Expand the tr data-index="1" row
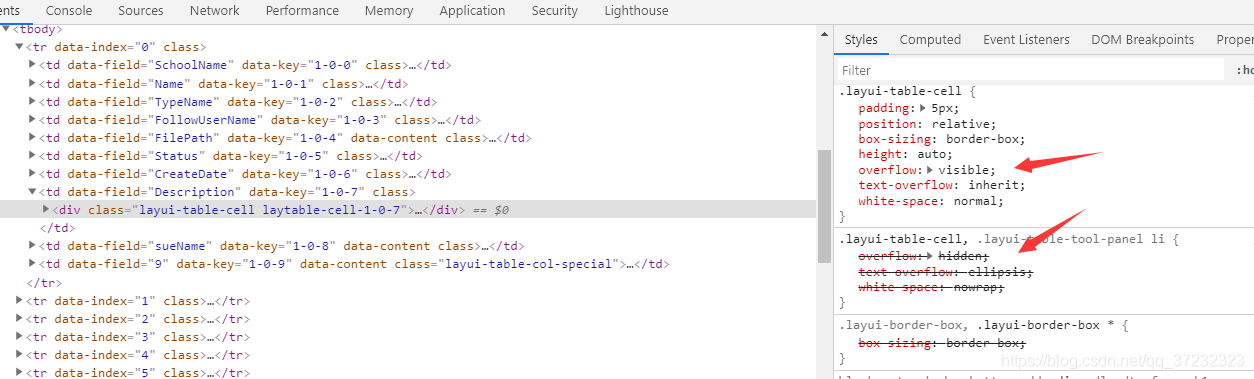1254x379 pixels. 19,300
